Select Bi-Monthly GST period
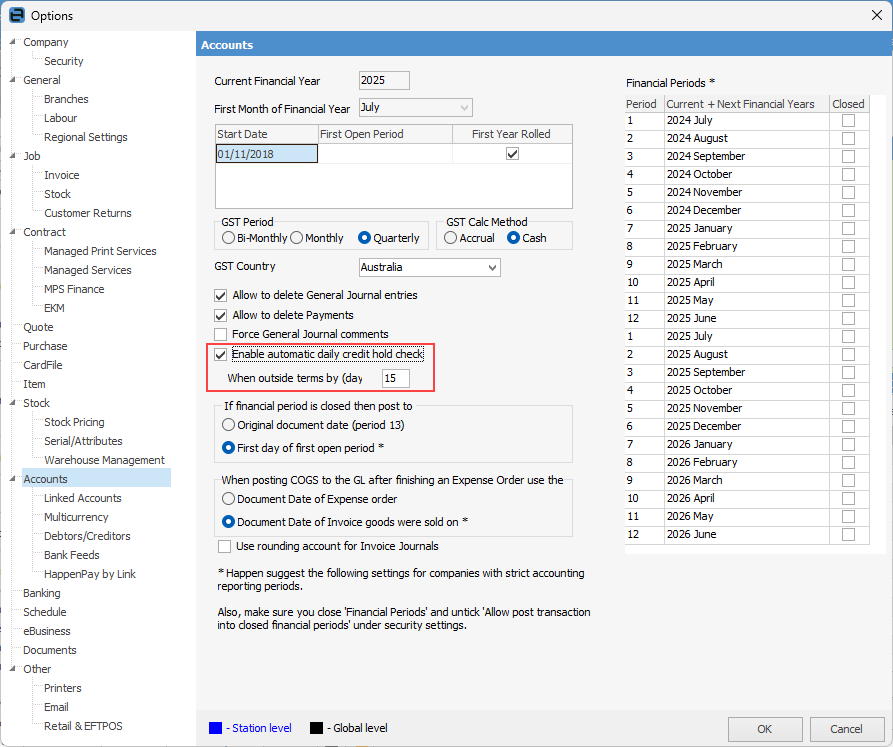 click(x=228, y=238)
